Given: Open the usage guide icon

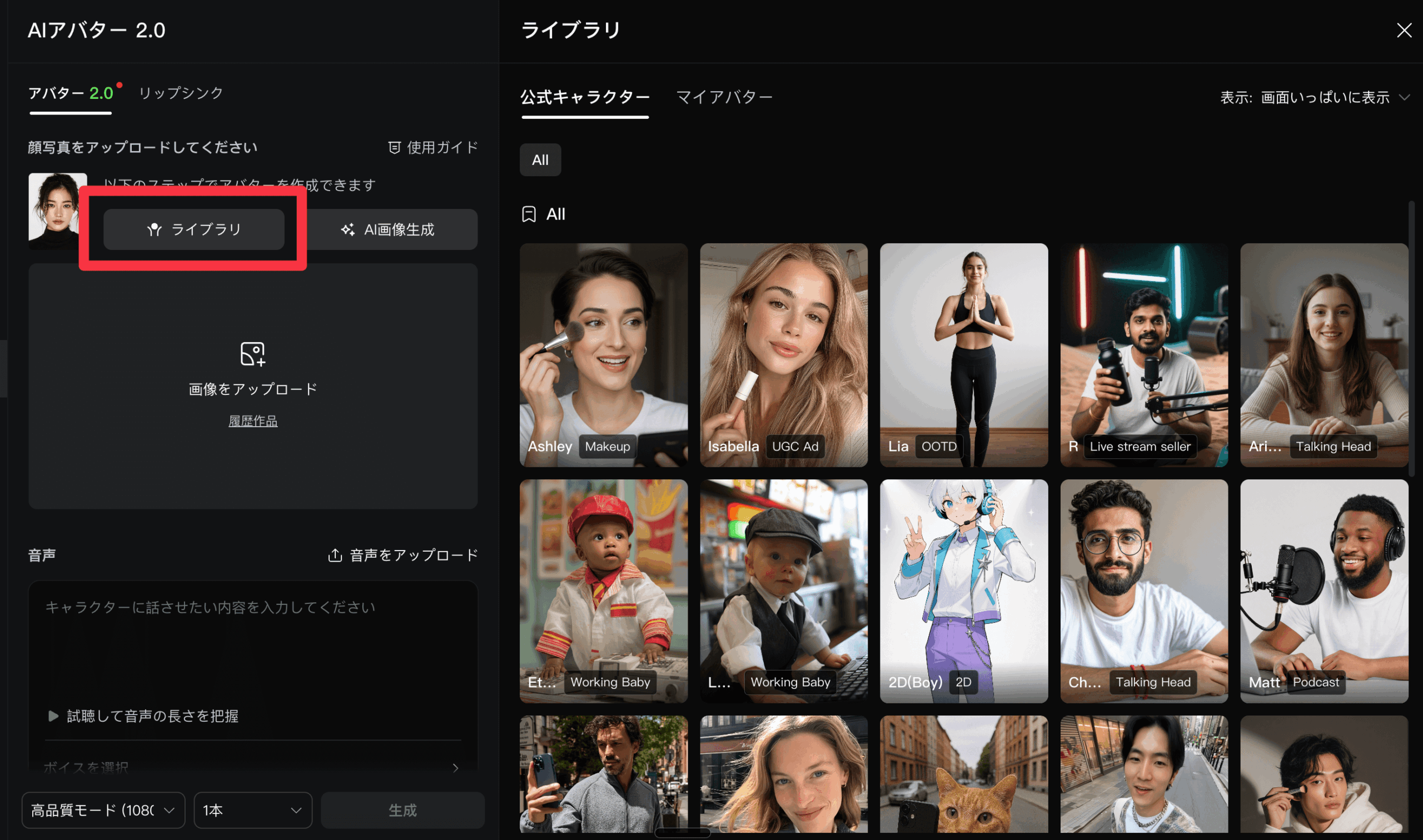Looking at the screenshot, I should (x=394, y=148).
